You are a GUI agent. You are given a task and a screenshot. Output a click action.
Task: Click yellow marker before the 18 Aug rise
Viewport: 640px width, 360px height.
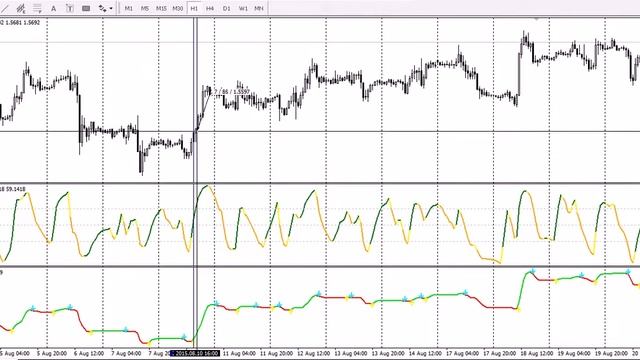[x=518, y=310]
